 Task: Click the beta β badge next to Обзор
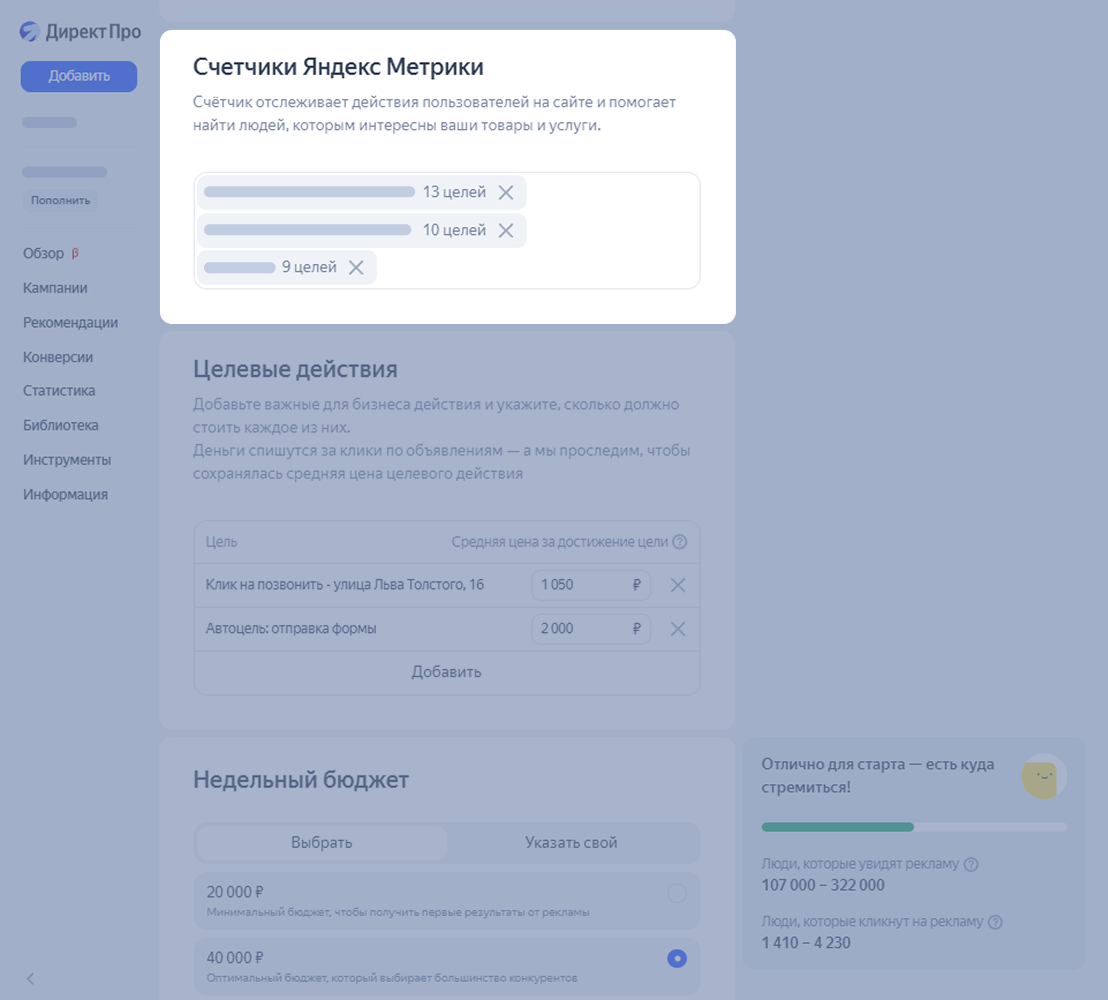coord(75,253)
